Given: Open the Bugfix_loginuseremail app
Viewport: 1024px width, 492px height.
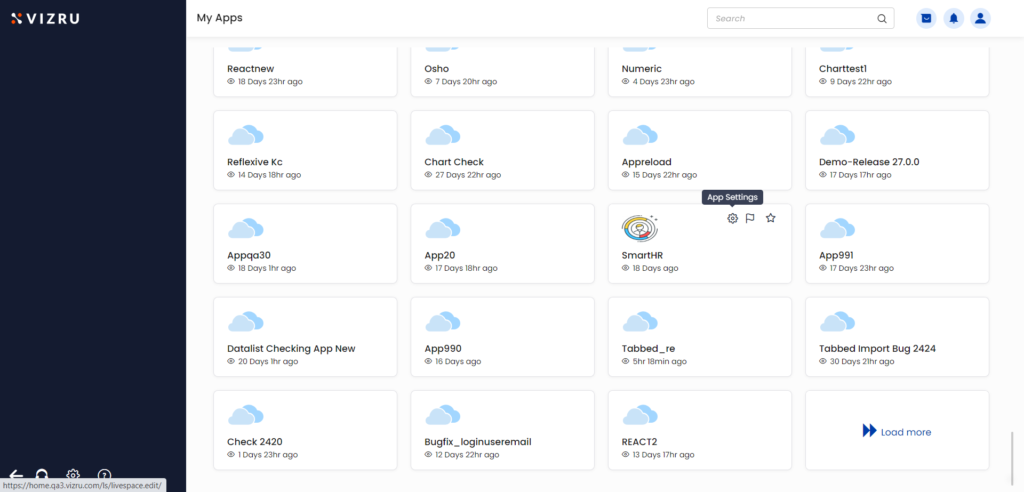Looking at the screenshot, I should pyautogui.click(x=502, y=430).
